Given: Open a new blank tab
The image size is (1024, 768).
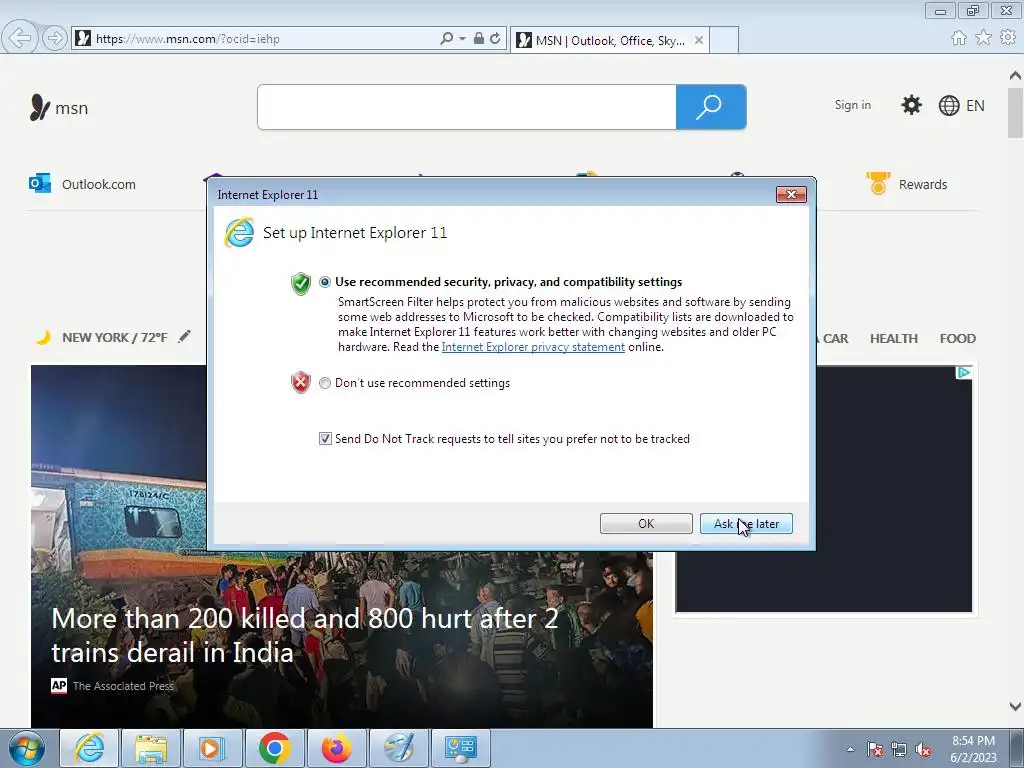Looking at the screenshot, I should [x=724, y=40].
